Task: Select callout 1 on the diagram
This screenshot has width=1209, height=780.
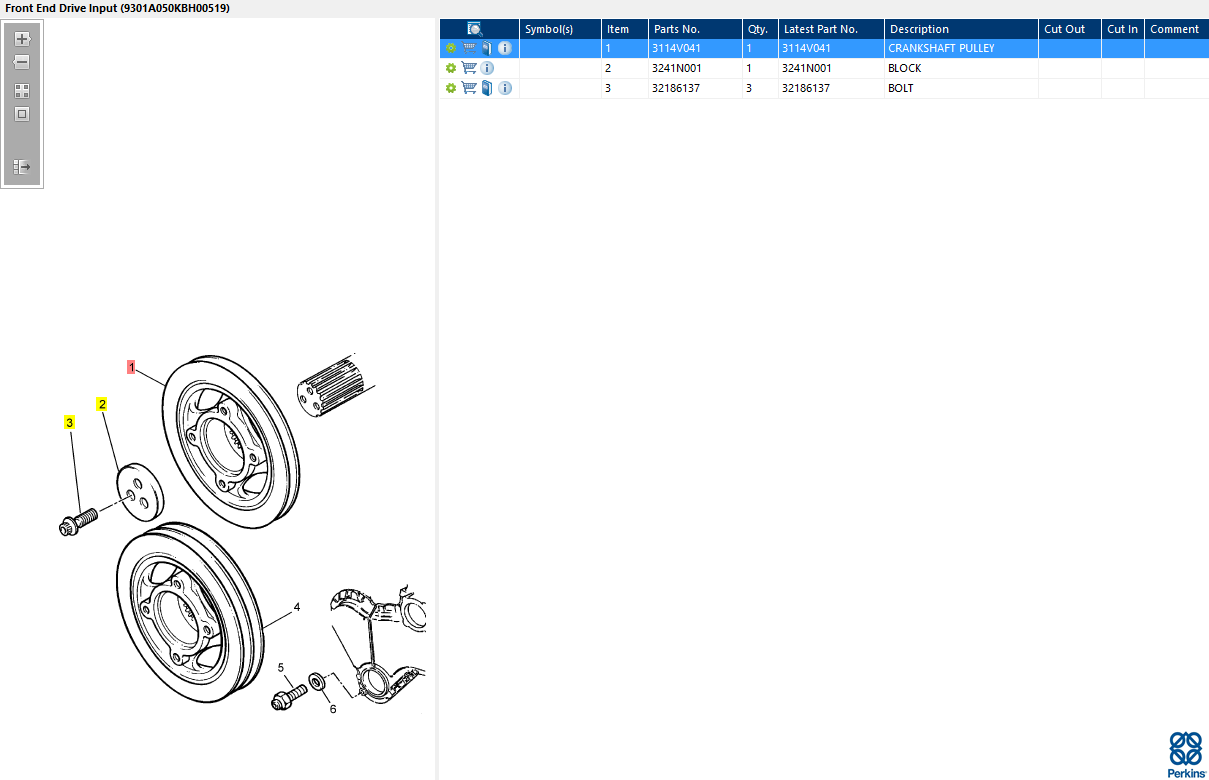Action: click(131, 367)
